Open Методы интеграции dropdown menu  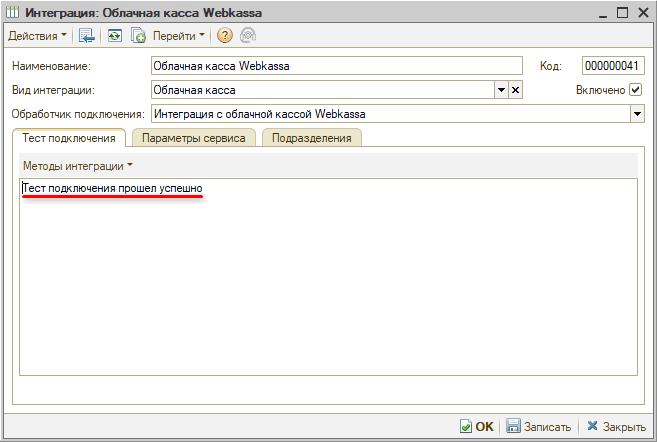click(x=78, y=166)
